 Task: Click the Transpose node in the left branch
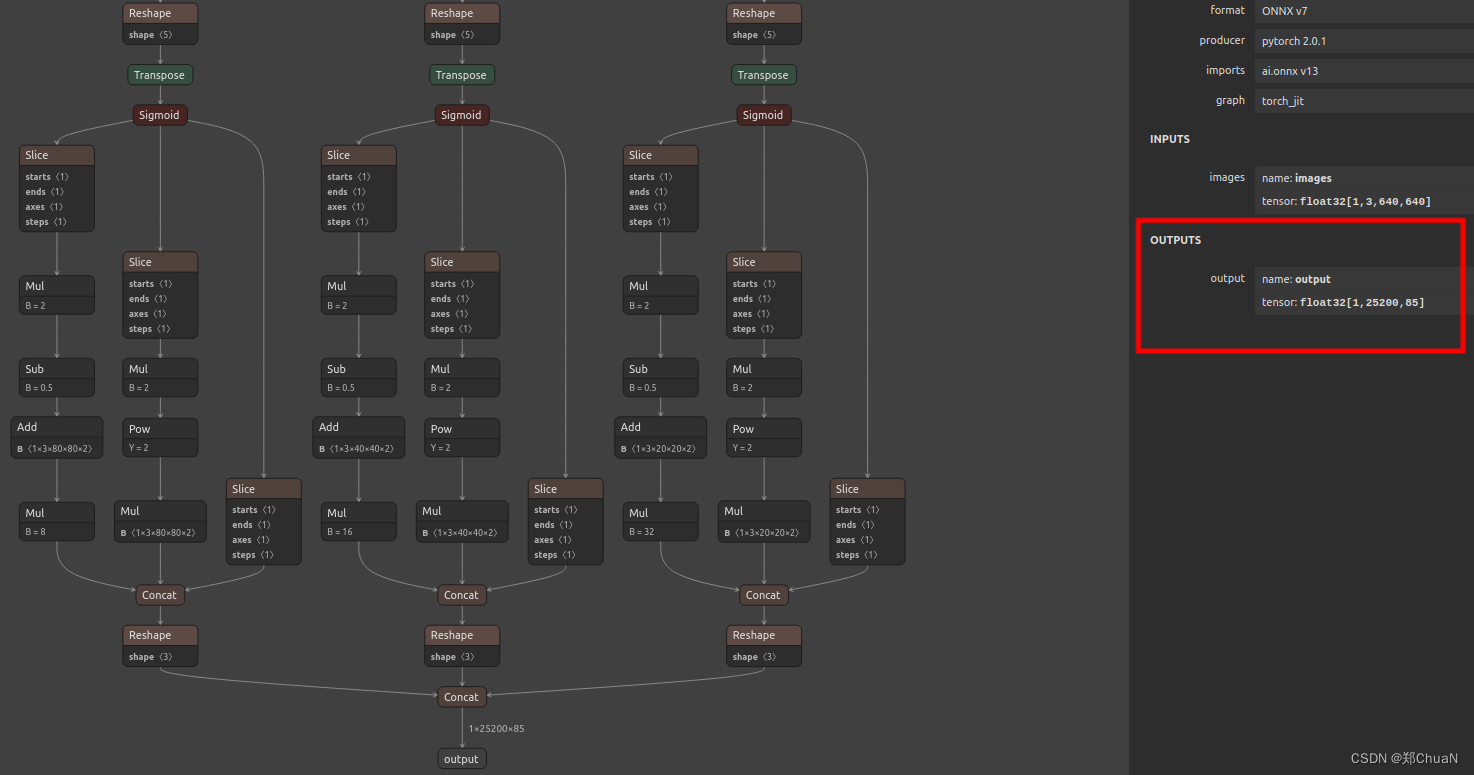point(160,75)
